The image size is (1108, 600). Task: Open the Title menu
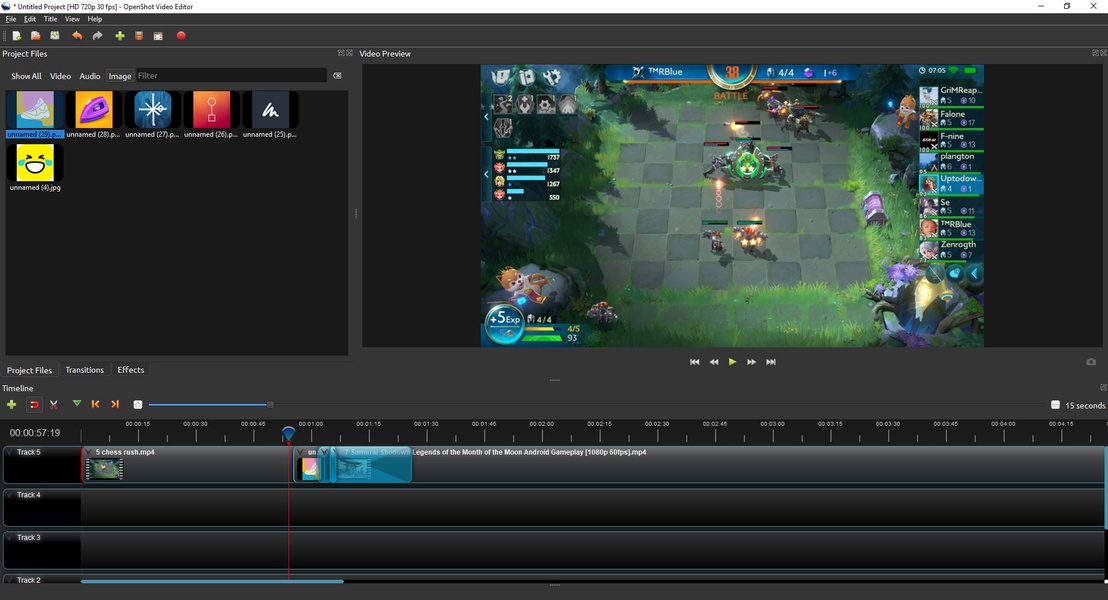tap(50, 19)
